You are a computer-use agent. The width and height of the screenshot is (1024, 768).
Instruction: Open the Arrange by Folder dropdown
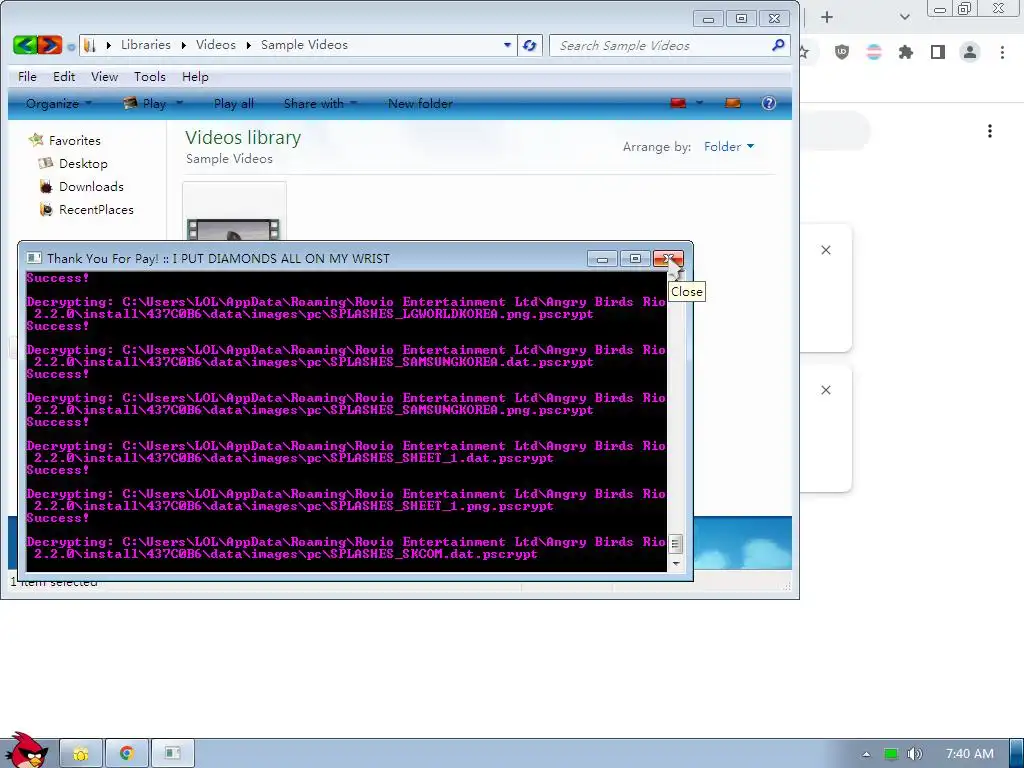tap(729, 146)
